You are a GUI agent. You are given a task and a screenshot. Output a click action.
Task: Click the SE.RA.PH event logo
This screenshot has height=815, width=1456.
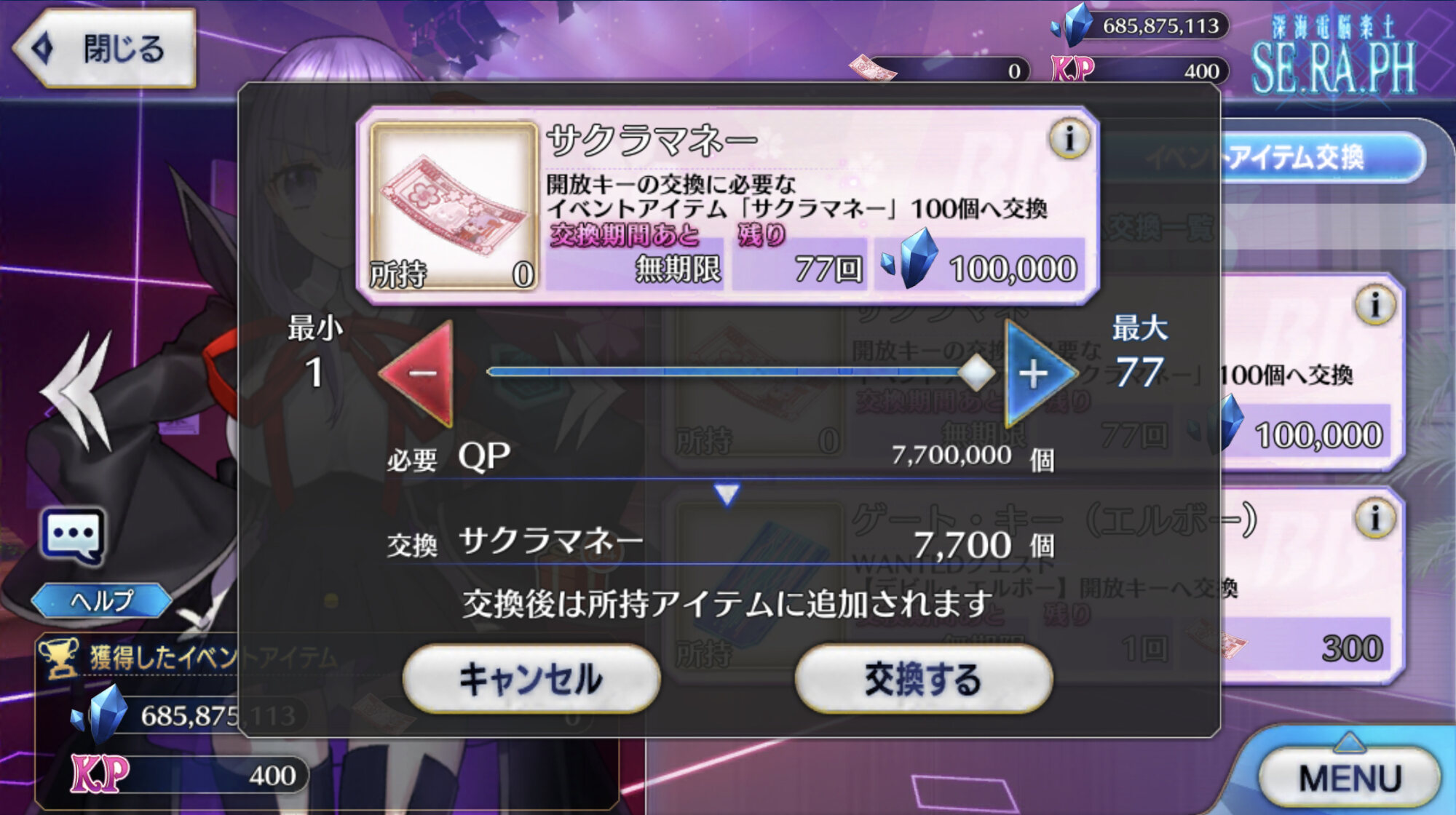pos(1334,55)
